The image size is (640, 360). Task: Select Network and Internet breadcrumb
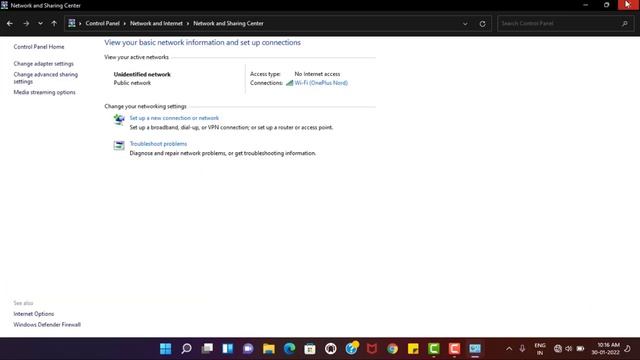pos(156,23)
